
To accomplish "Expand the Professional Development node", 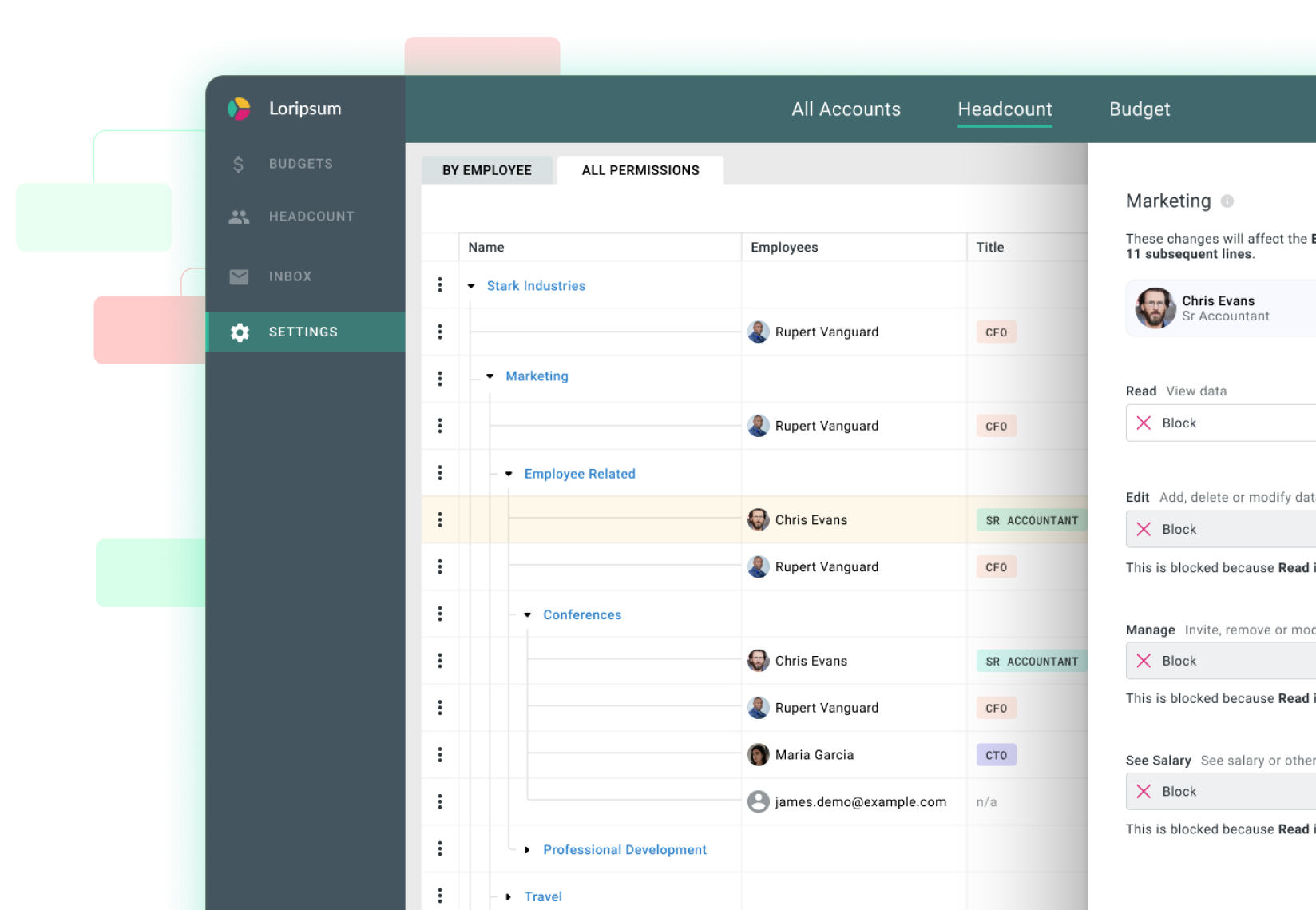I will pyautogui.click(x=527, y=849).
